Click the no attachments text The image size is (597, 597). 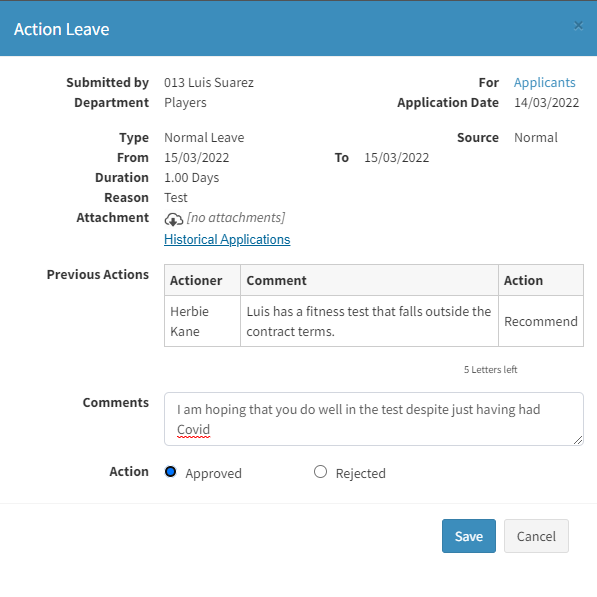click(236, 217)
